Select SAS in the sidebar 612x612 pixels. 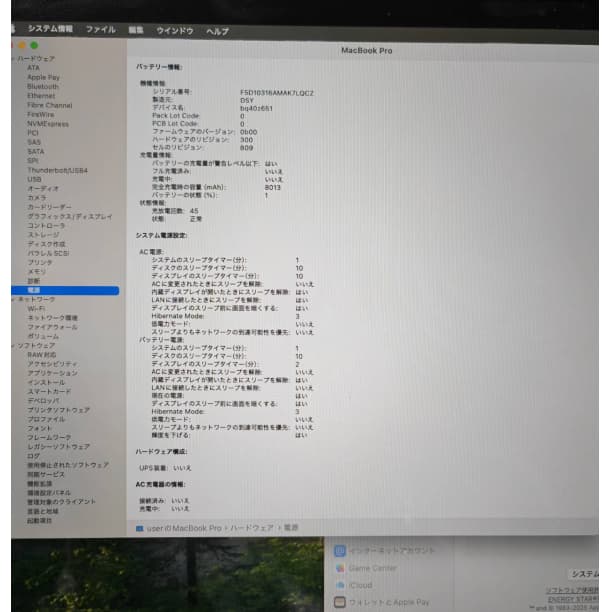[x=34, y=142]
